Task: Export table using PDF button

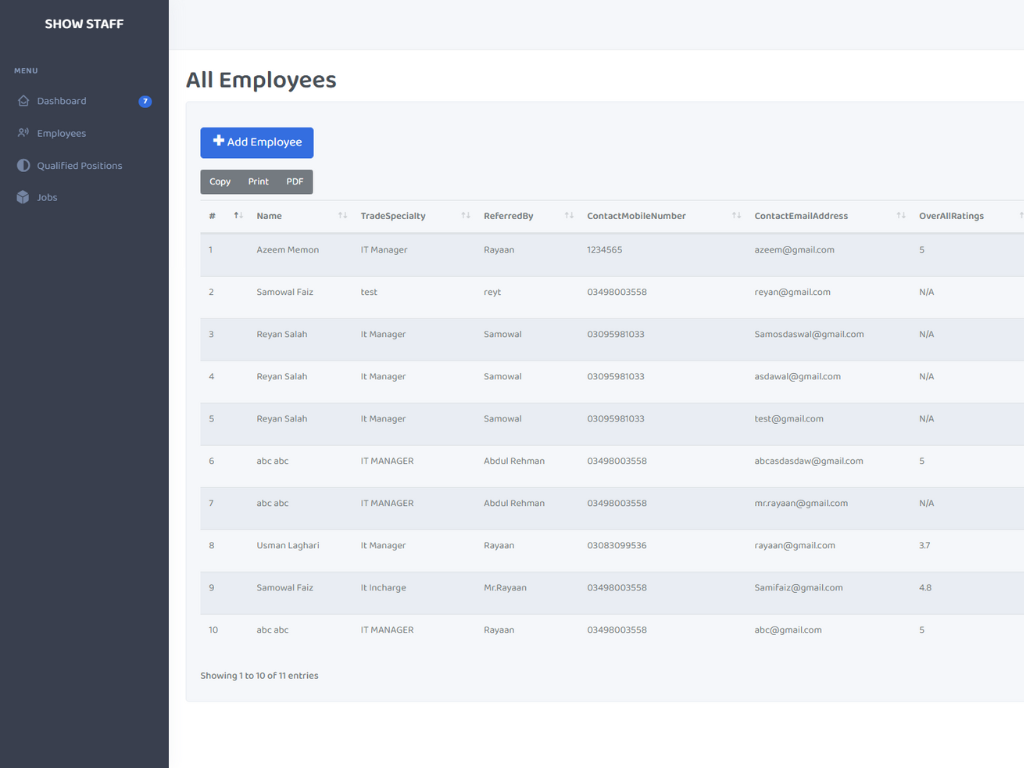Action: pyautogui.click(x=294, y=182)
